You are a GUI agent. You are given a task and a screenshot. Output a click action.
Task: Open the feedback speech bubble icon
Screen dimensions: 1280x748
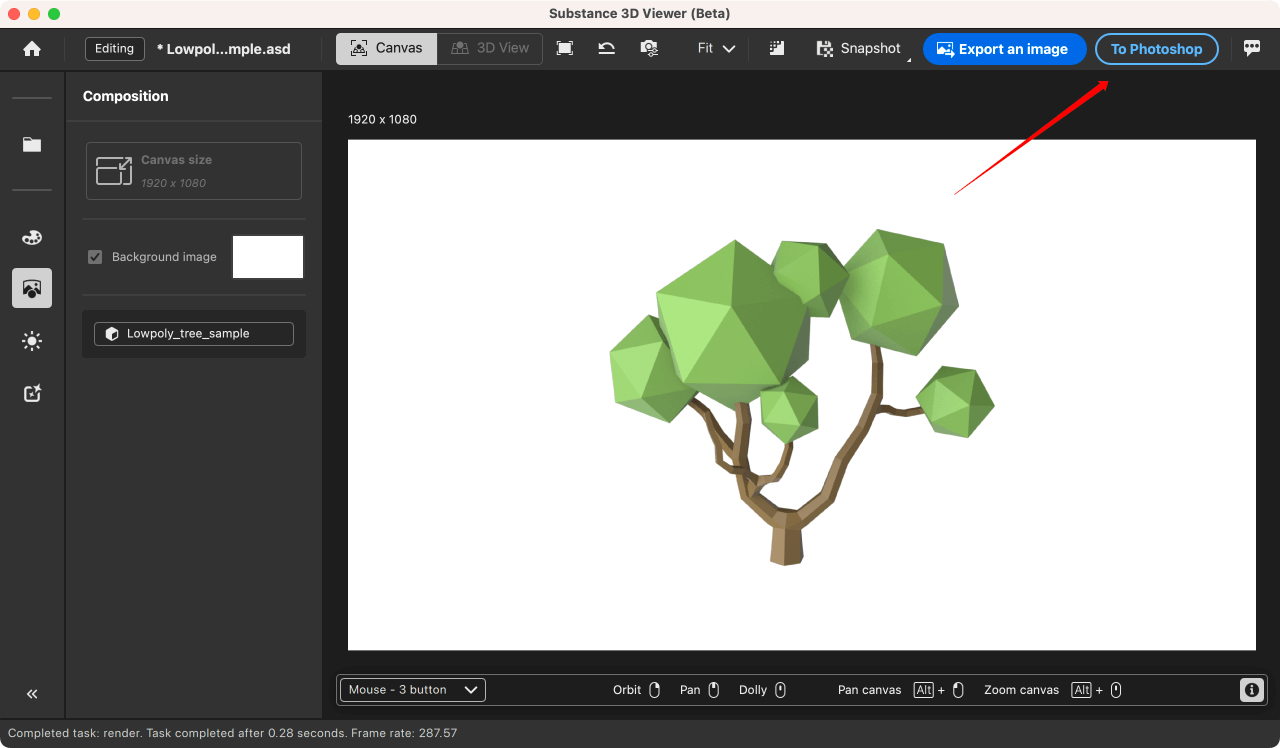click(1252, 48)
